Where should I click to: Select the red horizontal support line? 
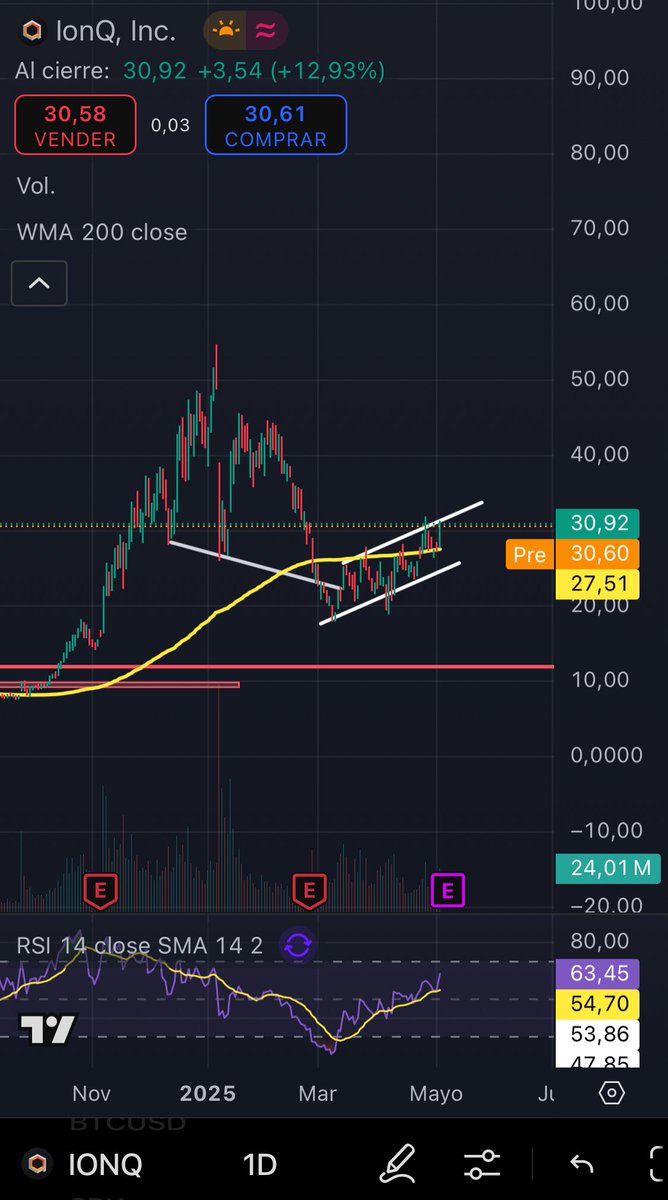point(276,666)
